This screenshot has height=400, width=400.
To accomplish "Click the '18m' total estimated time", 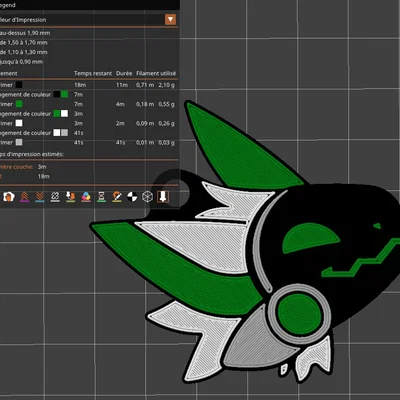I will (x=44, y=176).
